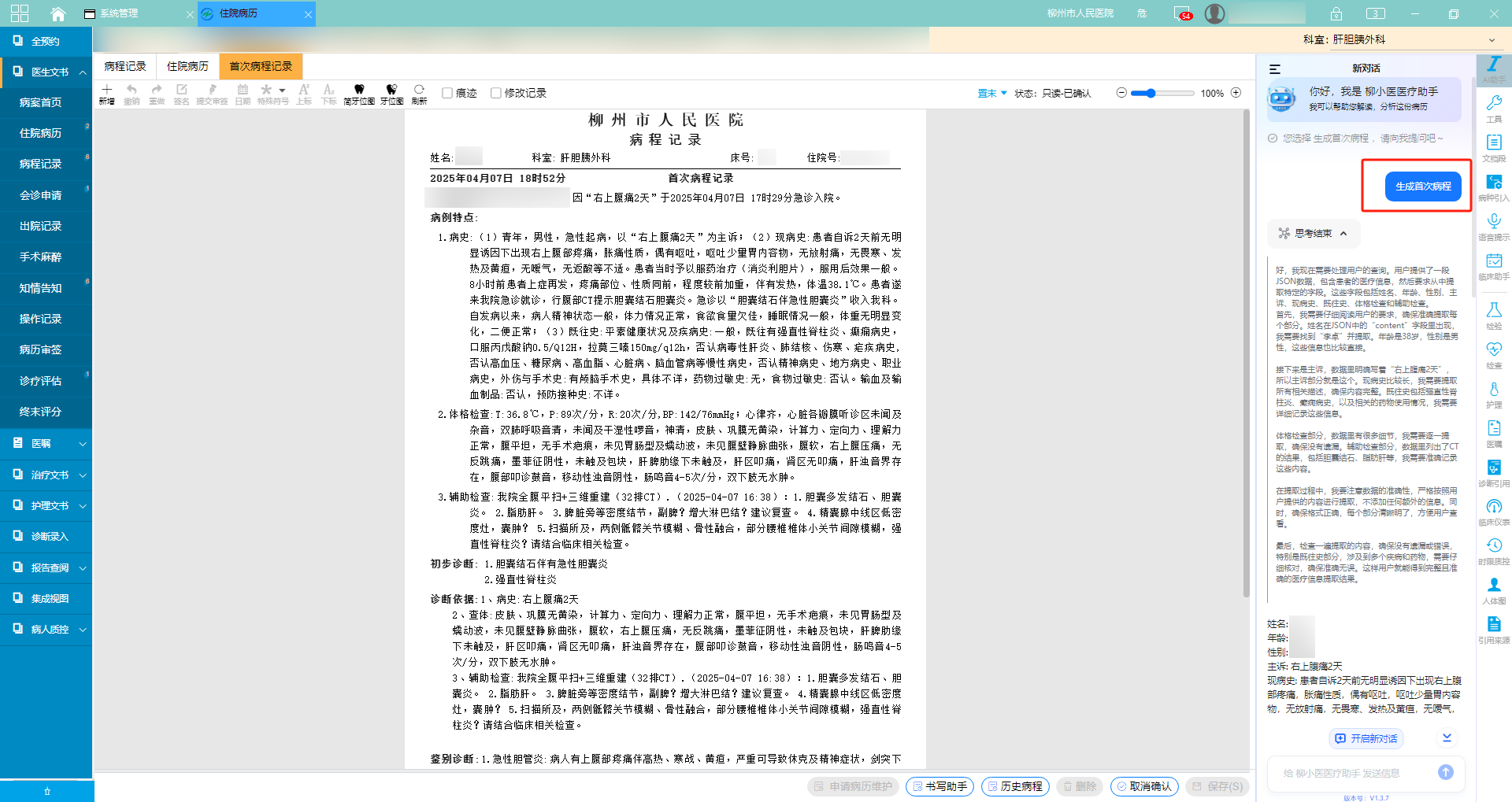Click the 刷新 refresh icon
Screen dimensions: 1512x802
(419, 90)
